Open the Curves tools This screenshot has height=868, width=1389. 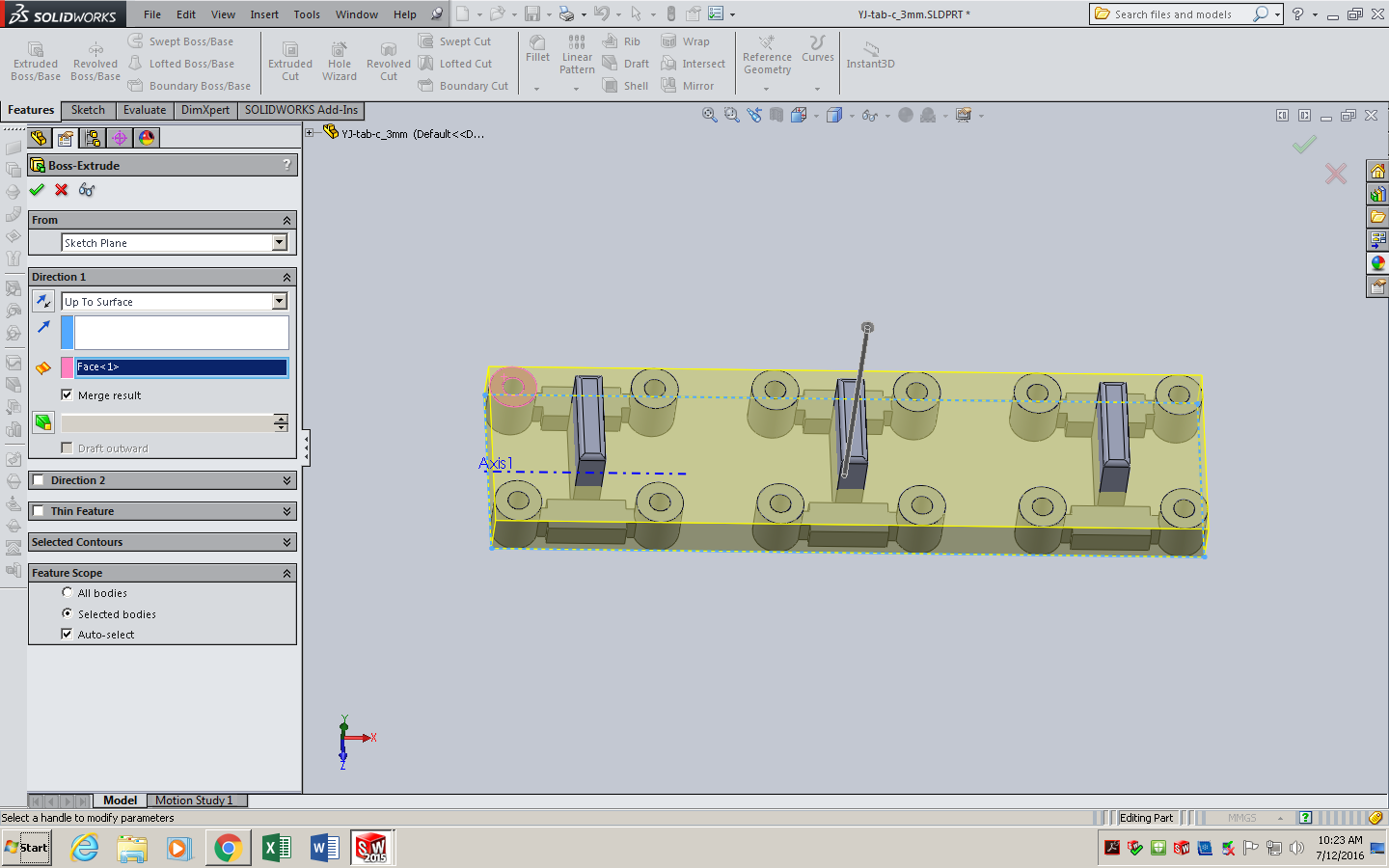tap(818, 49)
